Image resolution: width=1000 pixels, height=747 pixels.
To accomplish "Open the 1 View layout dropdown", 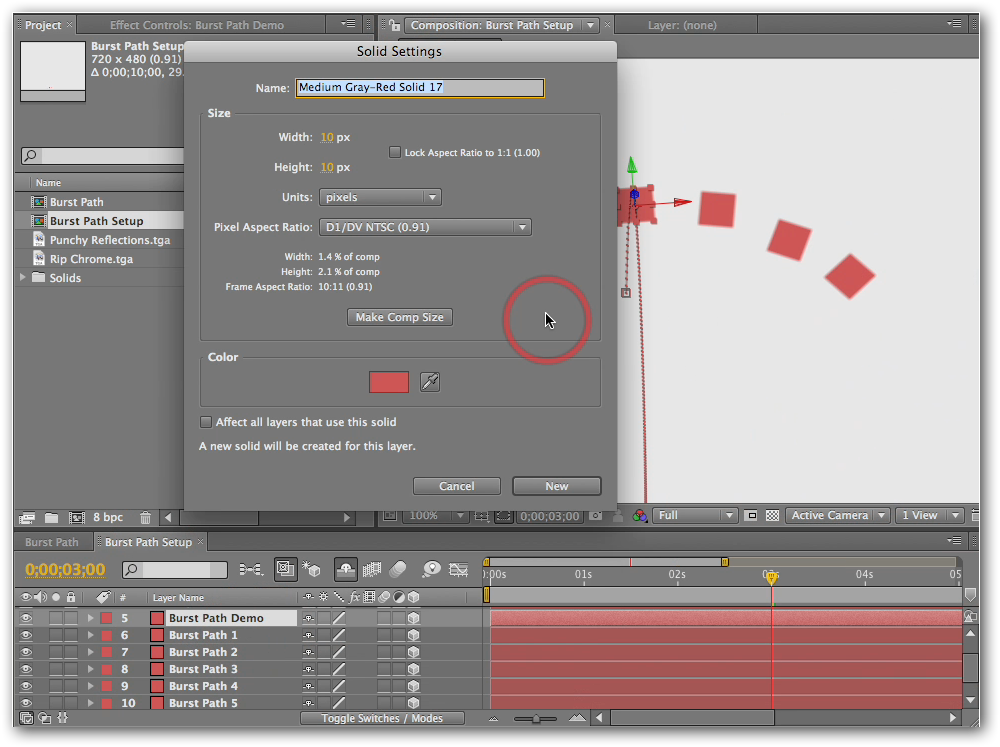I will [930, 515].
